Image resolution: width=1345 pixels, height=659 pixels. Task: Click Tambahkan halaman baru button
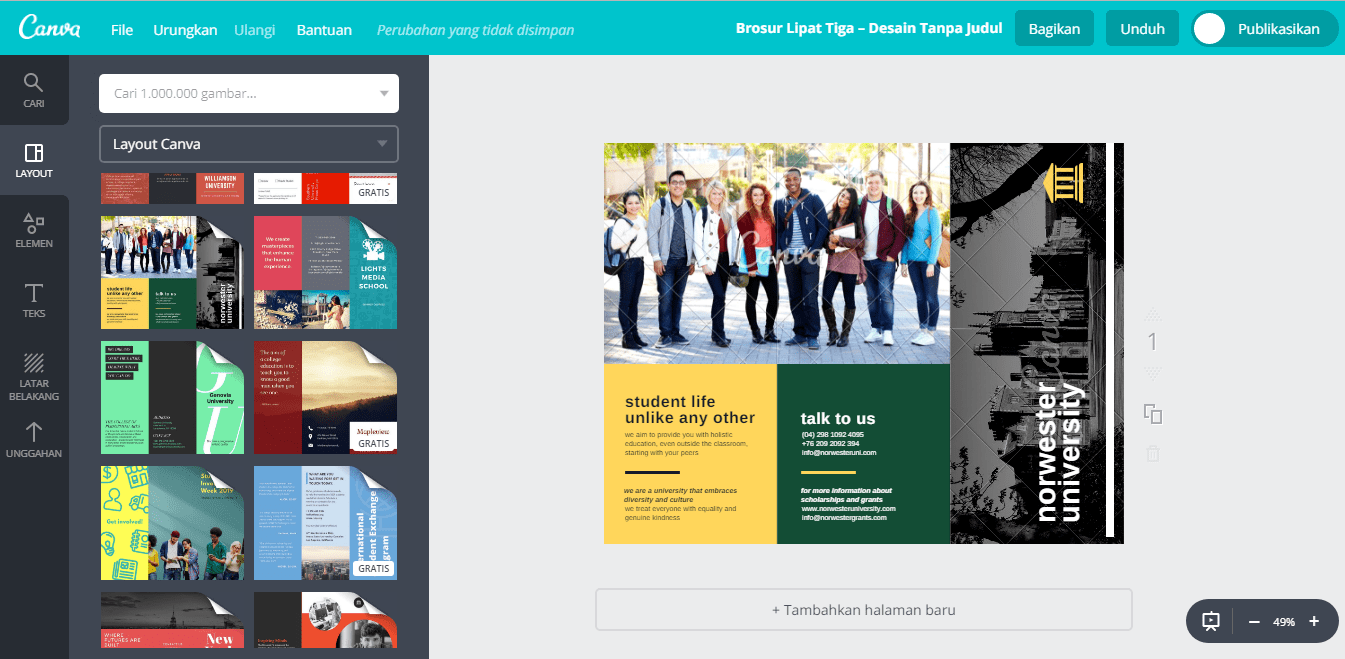click(864, 609)
